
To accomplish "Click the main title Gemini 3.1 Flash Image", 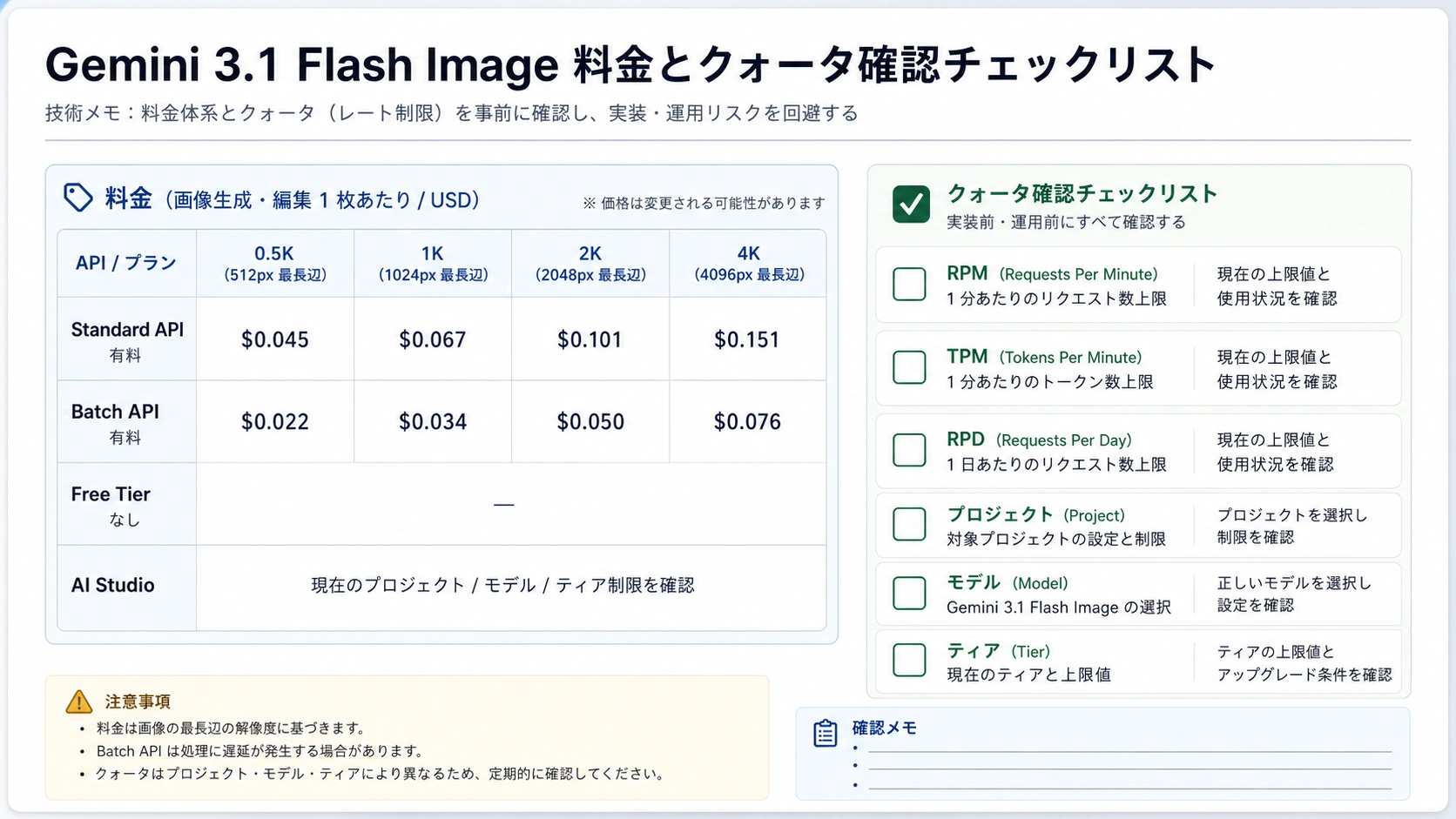I will 302,64.
